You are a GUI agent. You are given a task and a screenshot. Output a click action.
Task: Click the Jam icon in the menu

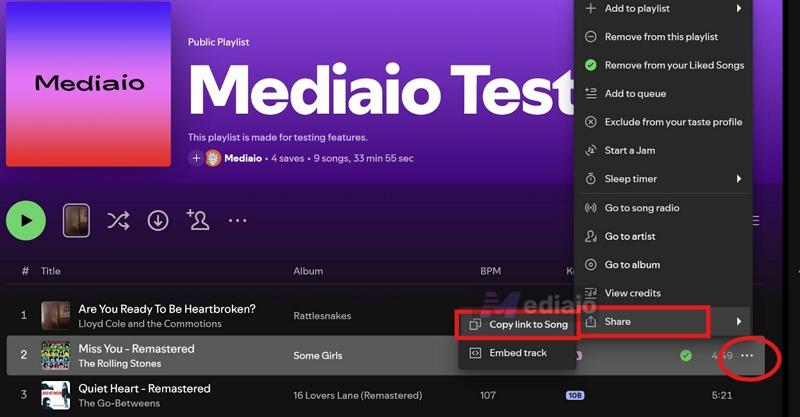coord(590,151)
